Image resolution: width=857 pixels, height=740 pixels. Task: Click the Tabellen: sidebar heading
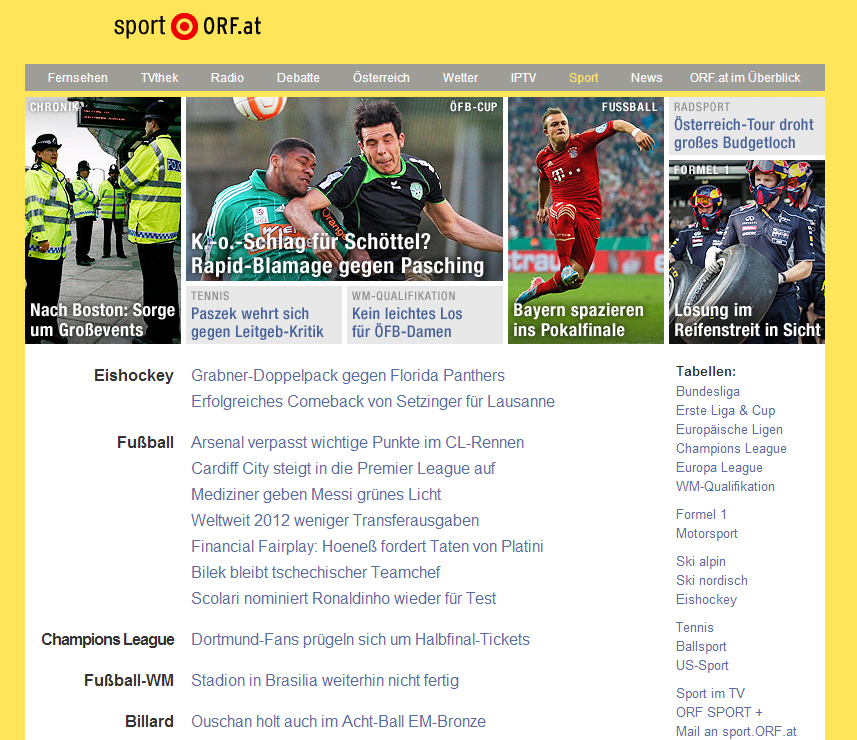[x=706, y=372]
